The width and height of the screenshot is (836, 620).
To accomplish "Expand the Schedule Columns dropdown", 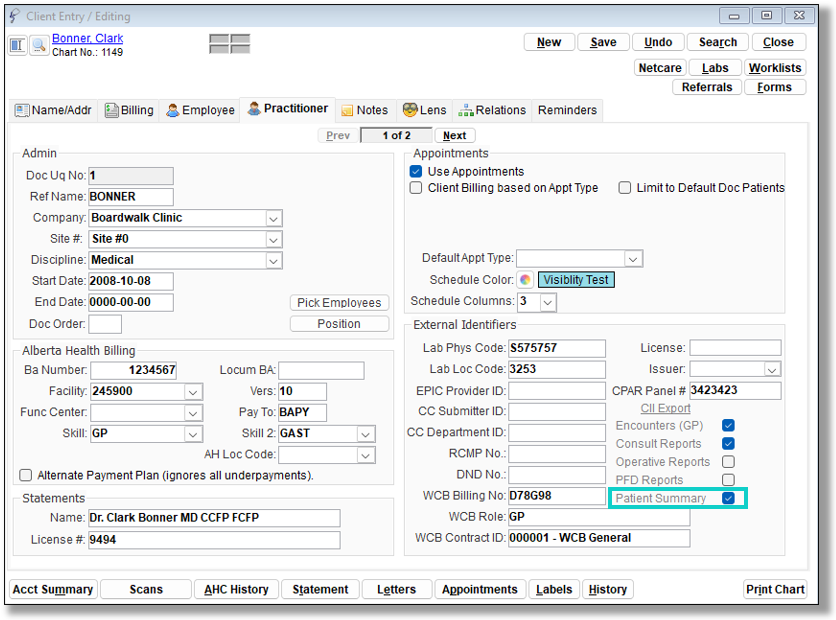I will pyautogui.click(x=548, y=301).
